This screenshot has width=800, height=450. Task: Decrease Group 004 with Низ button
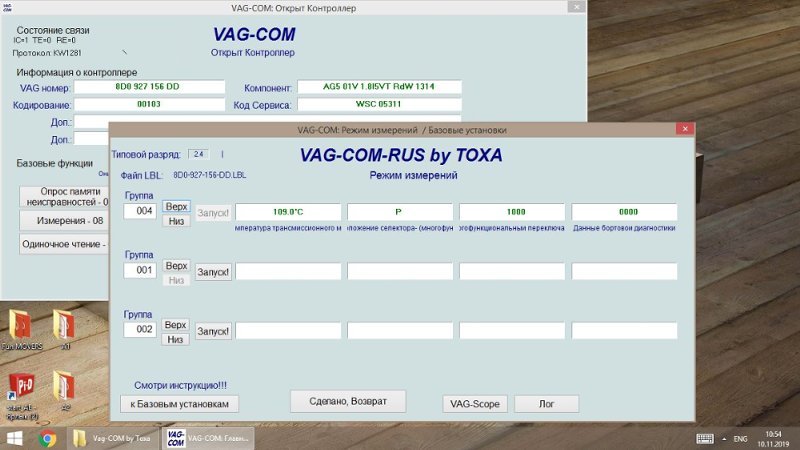point(177,221)
